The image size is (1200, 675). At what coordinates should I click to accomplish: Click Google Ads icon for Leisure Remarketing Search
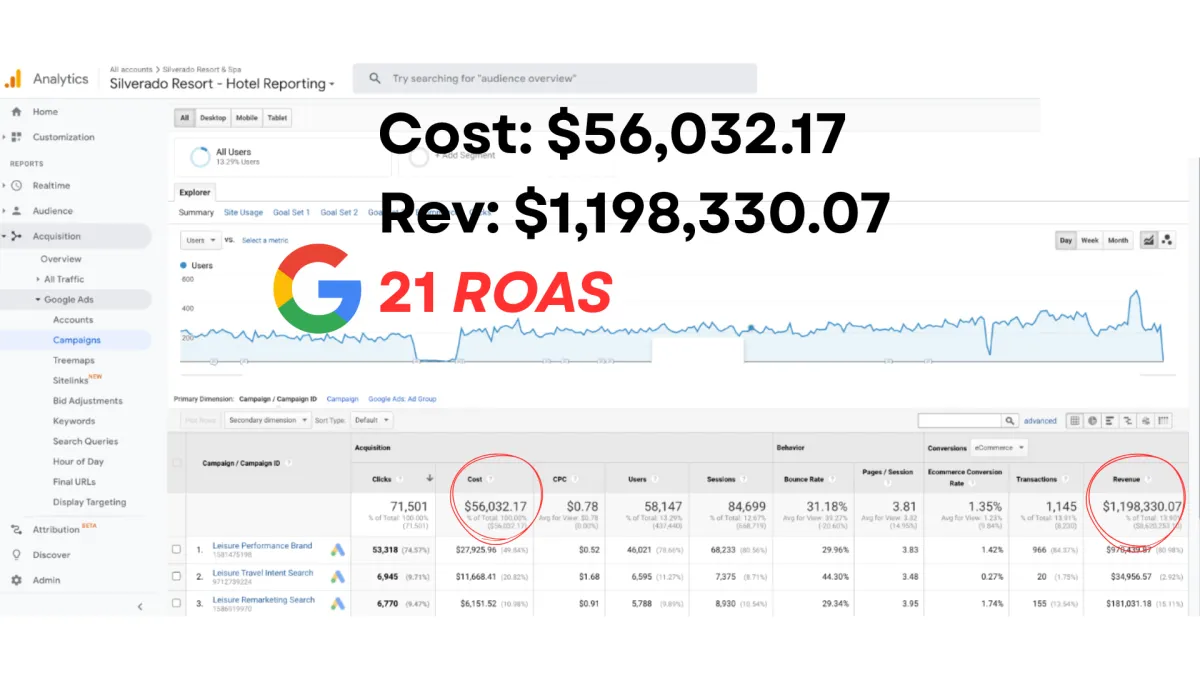point(338,603)
